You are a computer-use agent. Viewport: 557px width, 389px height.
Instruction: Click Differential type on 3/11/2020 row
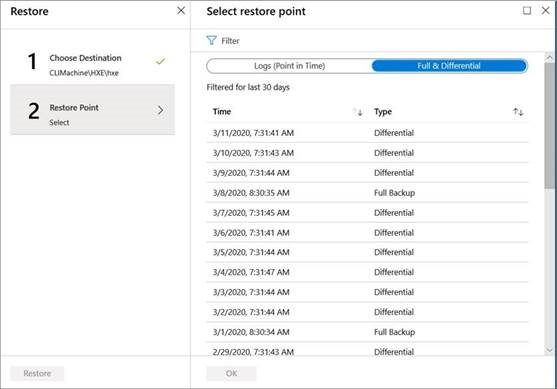(x=394, y=133)
